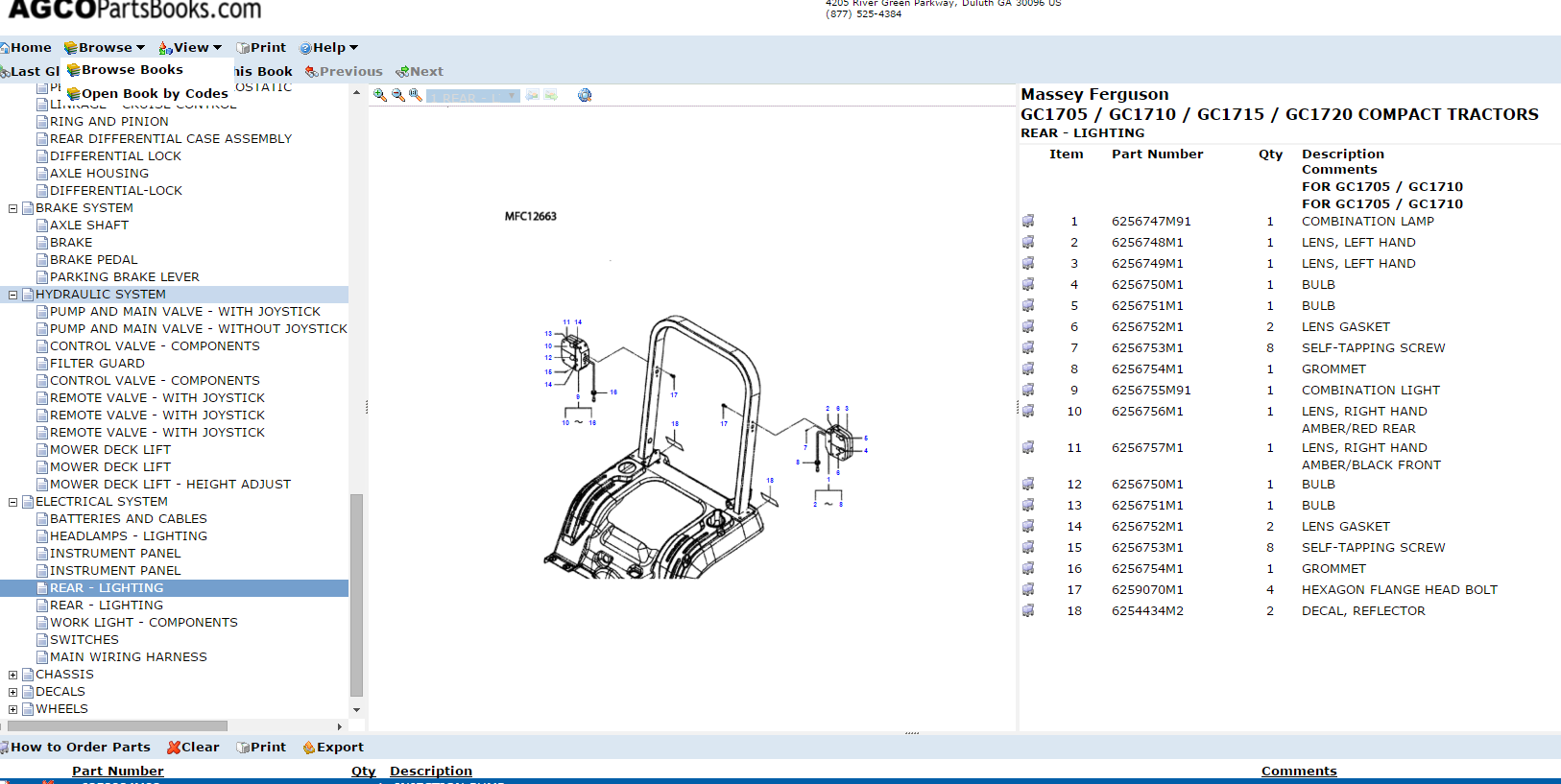Click the red X Clear button
This screenshot has width=1561, height=784.
click(193, 747)
